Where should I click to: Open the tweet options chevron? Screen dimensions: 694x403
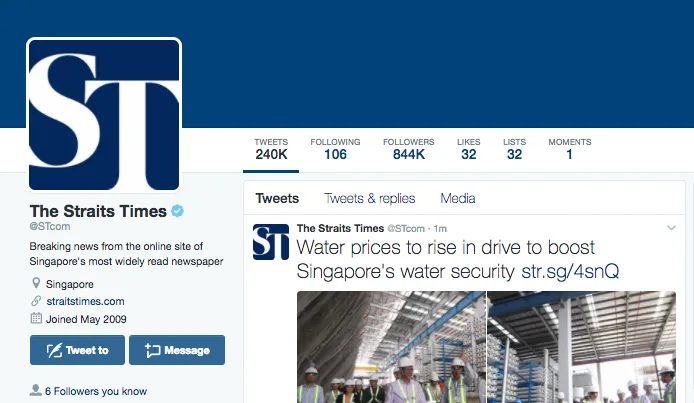(671, 228)
